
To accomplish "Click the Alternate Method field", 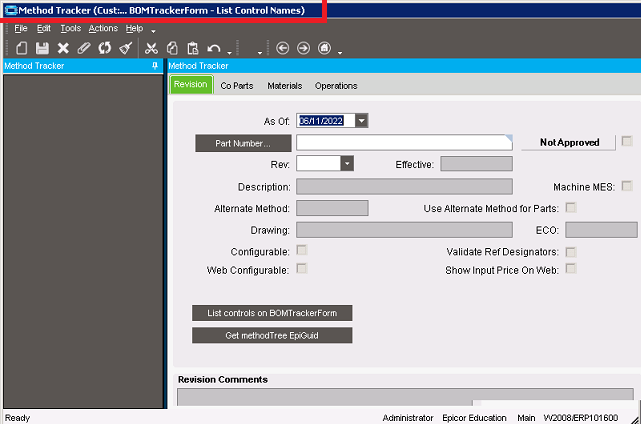I will click(332, 208).
